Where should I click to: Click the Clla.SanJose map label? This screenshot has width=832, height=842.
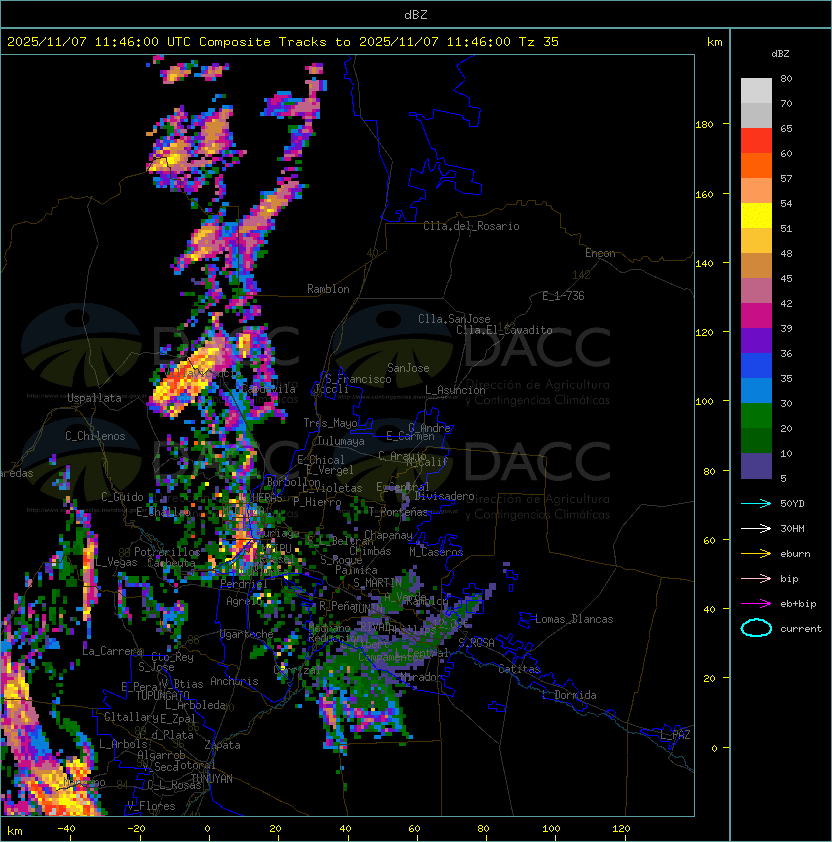coord(454,319)
